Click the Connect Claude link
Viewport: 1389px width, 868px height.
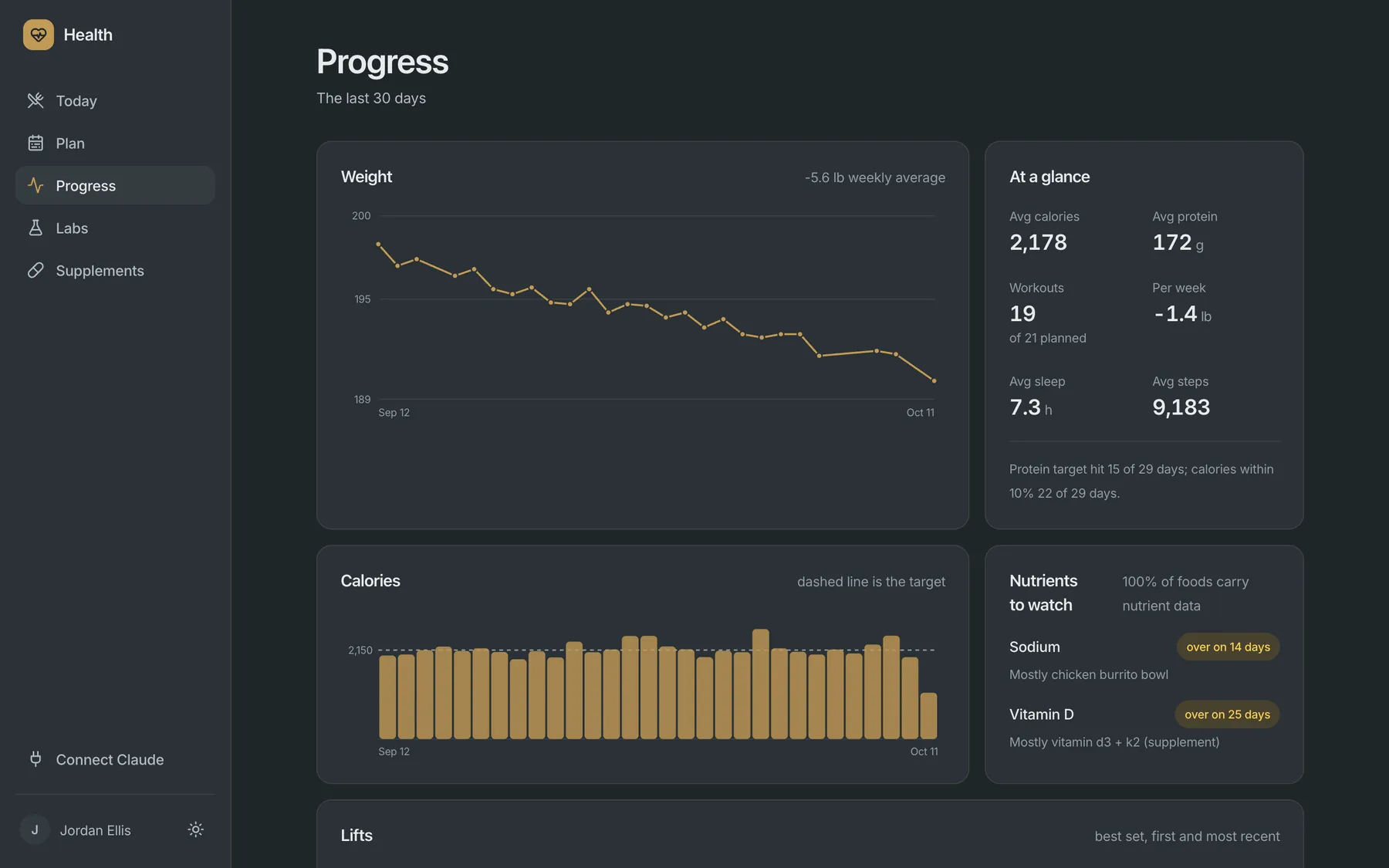pyautogui.click(x=115, y=759)
